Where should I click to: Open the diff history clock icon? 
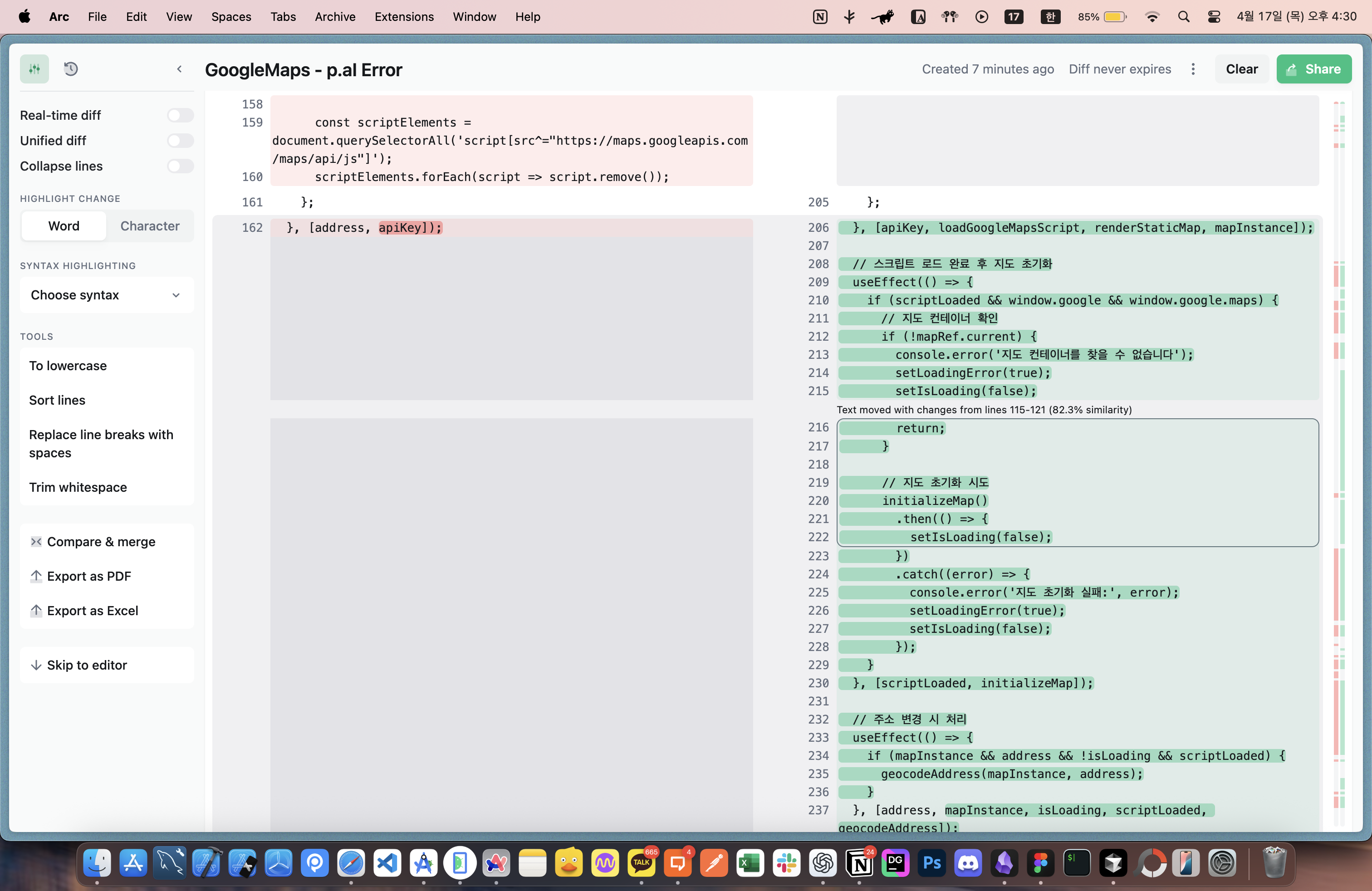71,69
